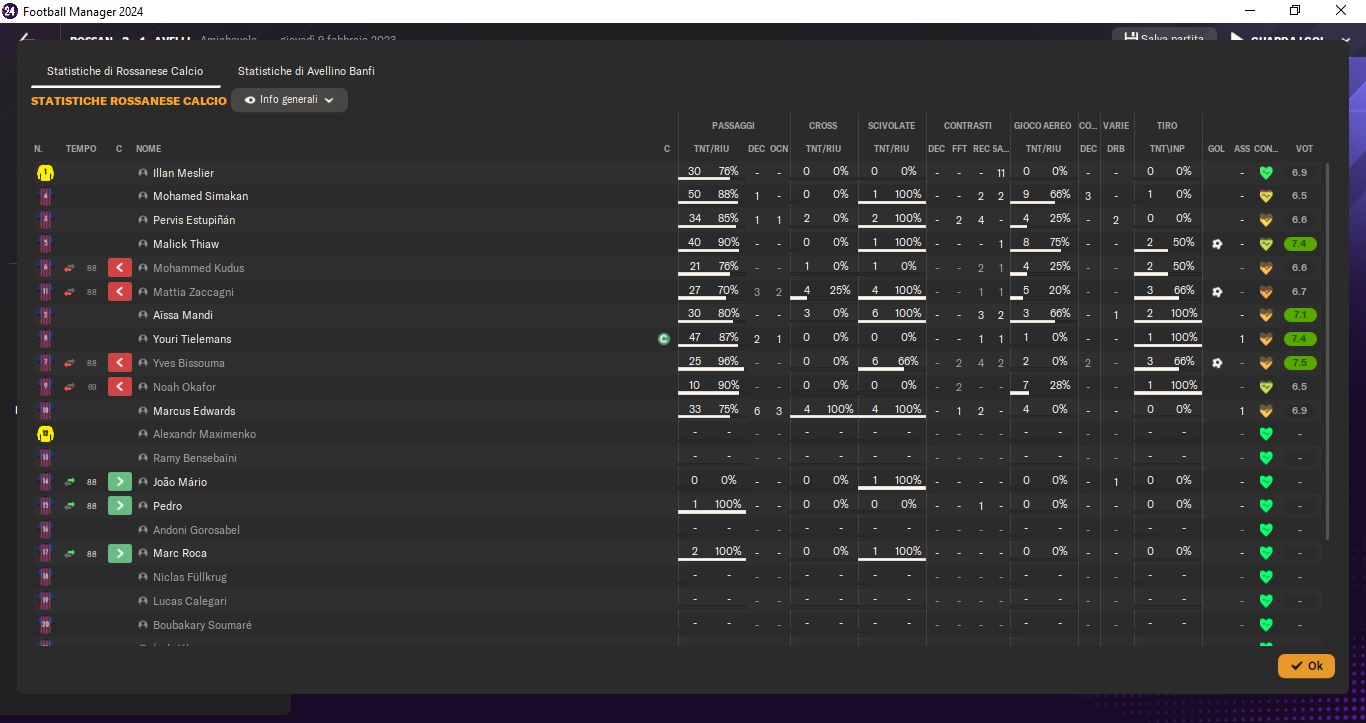Click green substituted-on arrow for João Mário
Image resolution: width=1366 pixels, height=723 pixels.
[120, 482]
